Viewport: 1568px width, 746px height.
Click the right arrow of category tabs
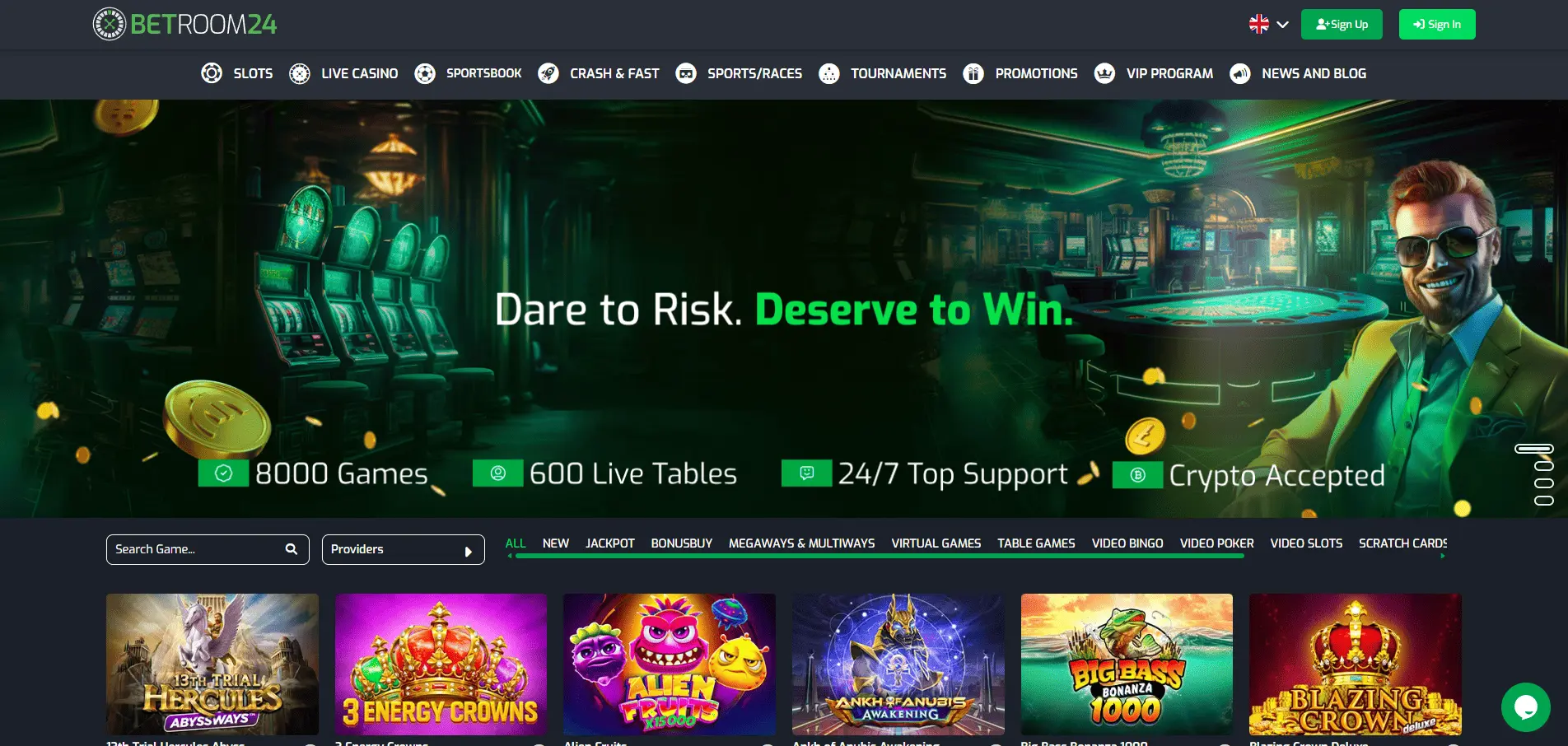pos(1443,557)
